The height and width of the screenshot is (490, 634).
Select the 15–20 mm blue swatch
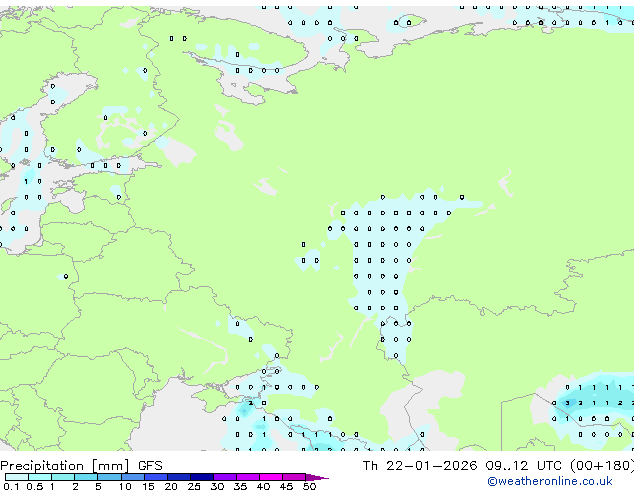[156, 477]
